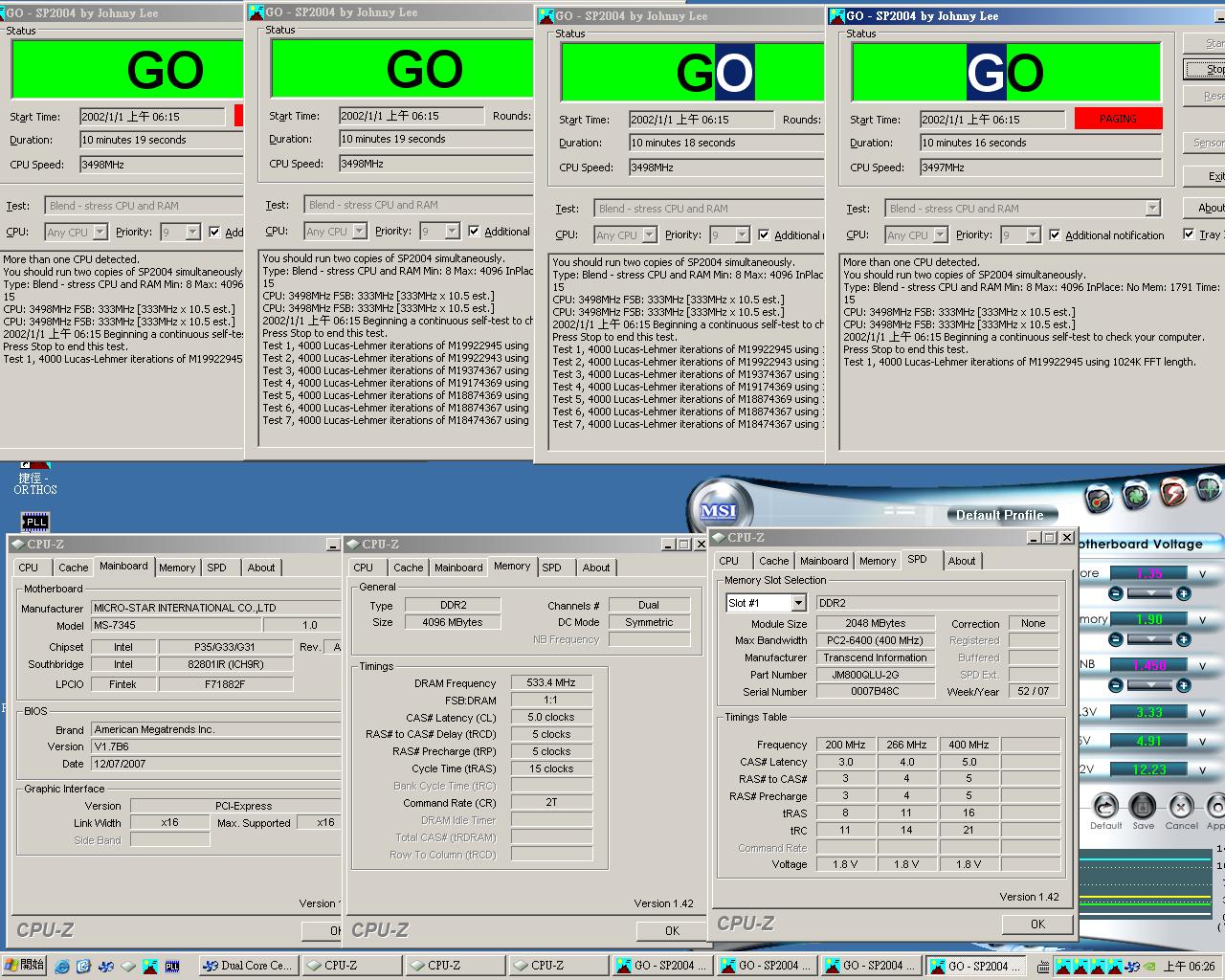Image resolution: width=1225 pixels, height=980 pixels.
Task: Open the CPU dropdown in the second SP2004 window
Action: 359,231
